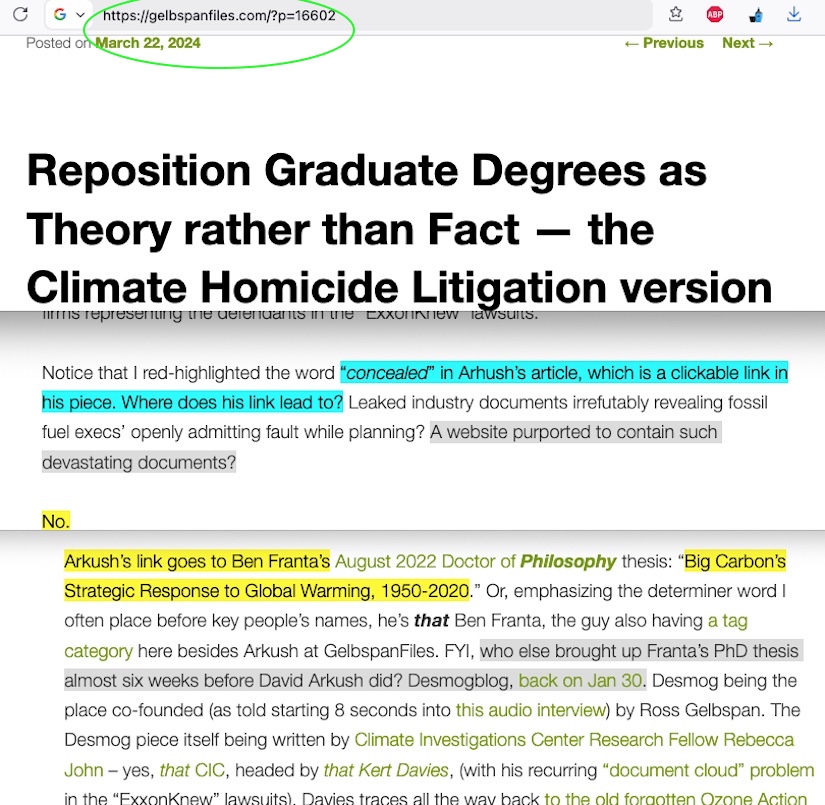Screen dimensions: 825x805
Task: Click the thumbs-up extension icon in the toolbar
Action: [756, 14]
